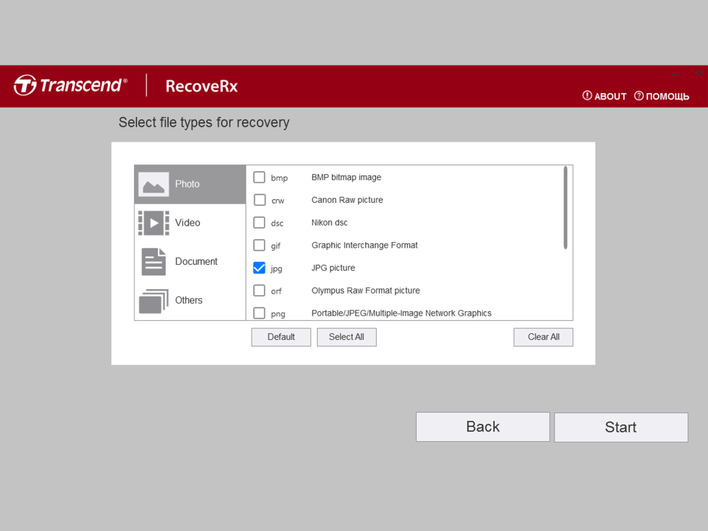The height and width of the screenshot is (531, 708).
Task: Enable the bmp checkbox
Action: pyautogui.click(x=259, y=177)
